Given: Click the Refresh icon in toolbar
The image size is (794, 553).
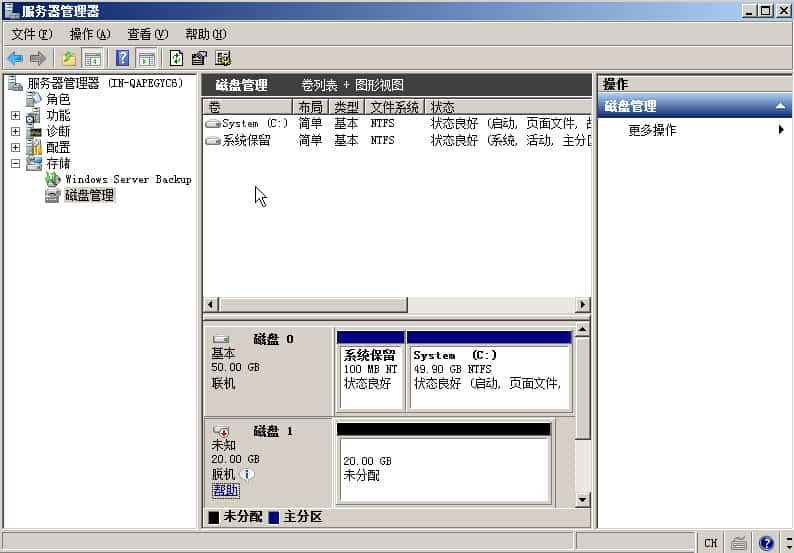Looking at the screenshot, I should (x=176, y=58).
